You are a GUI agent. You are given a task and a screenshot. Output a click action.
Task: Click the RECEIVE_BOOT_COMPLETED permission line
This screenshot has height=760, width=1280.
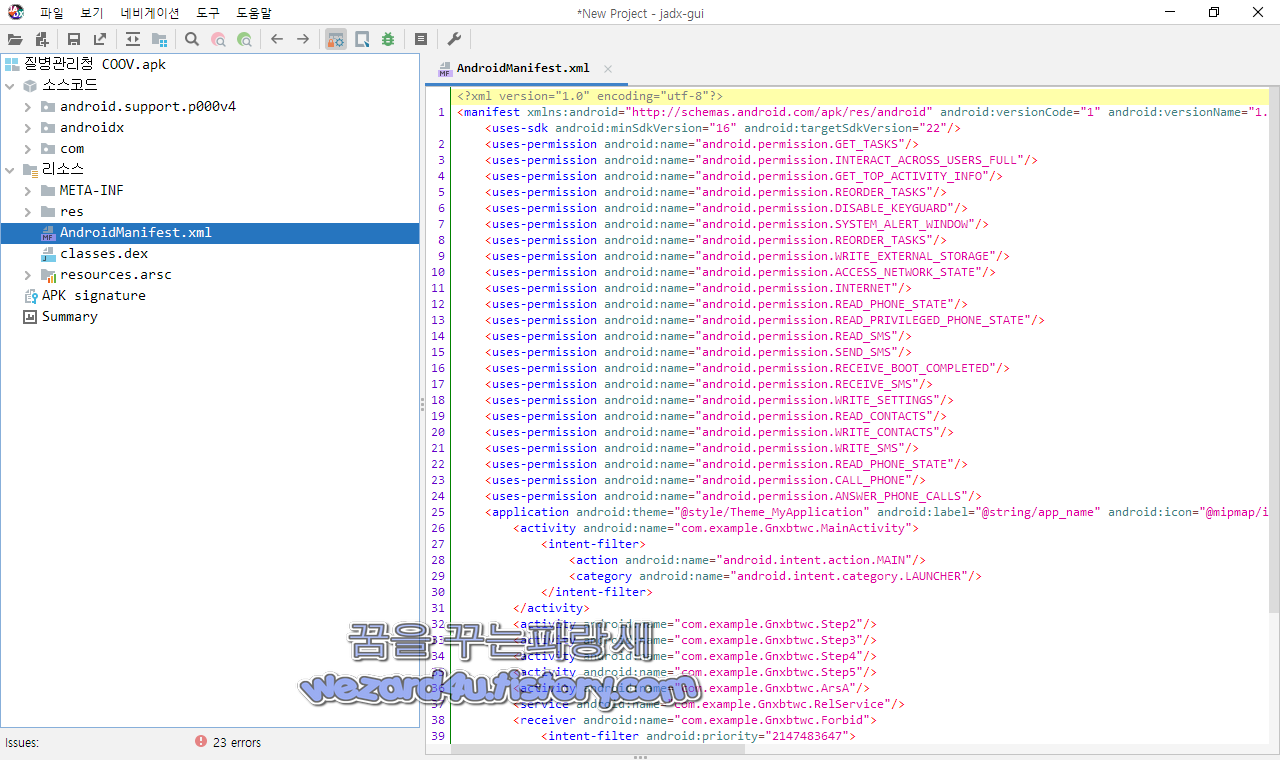click(747, 368)
